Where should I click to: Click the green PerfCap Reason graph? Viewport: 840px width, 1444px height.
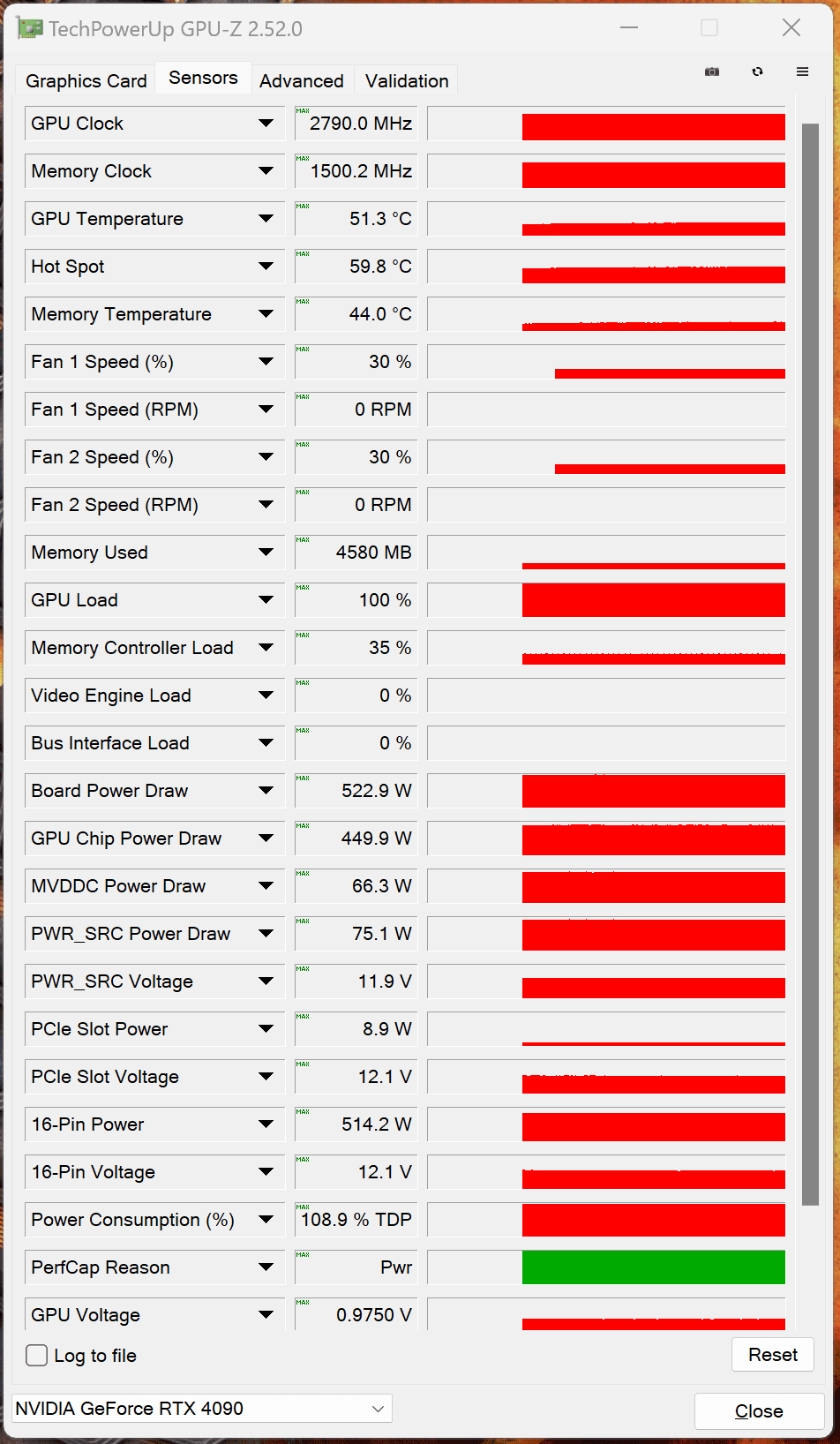(x=606, y=1267)
